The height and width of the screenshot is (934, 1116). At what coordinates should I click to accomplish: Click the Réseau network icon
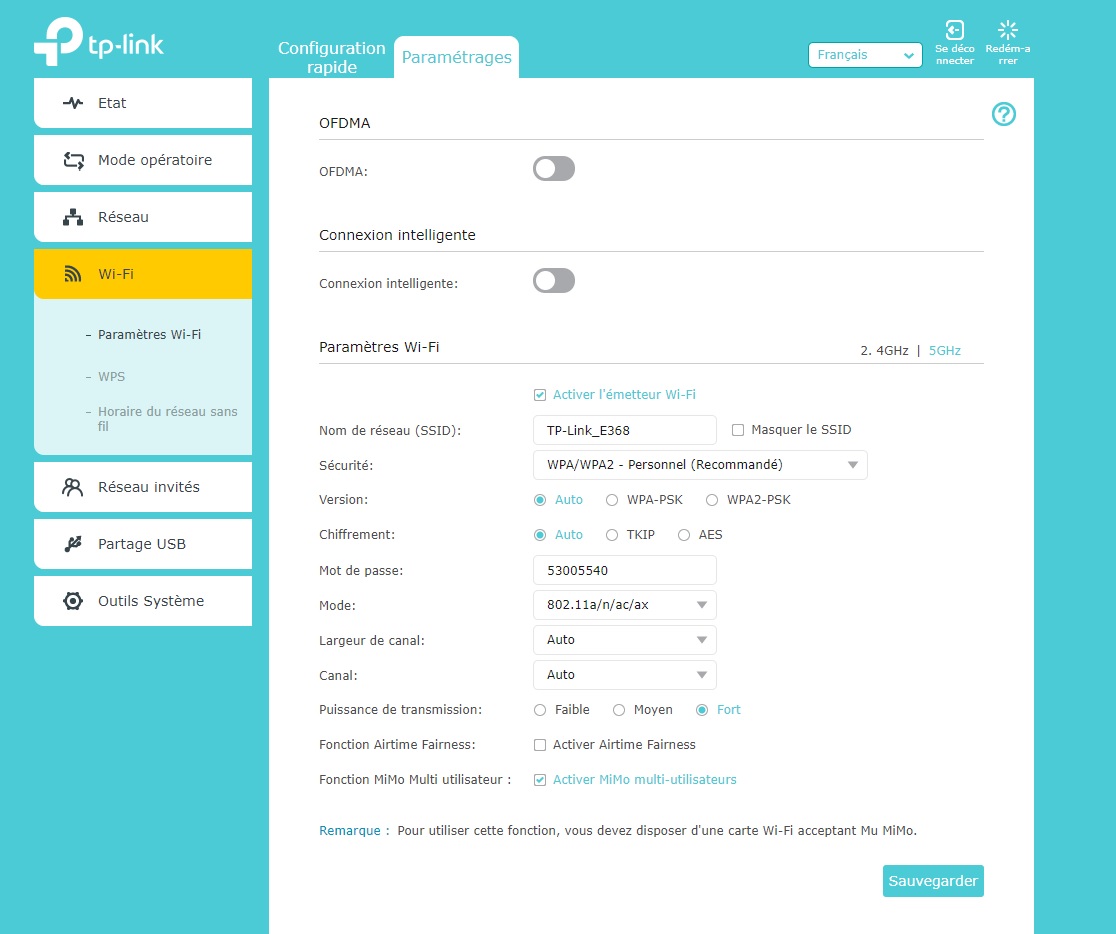[x=73, y=217]
